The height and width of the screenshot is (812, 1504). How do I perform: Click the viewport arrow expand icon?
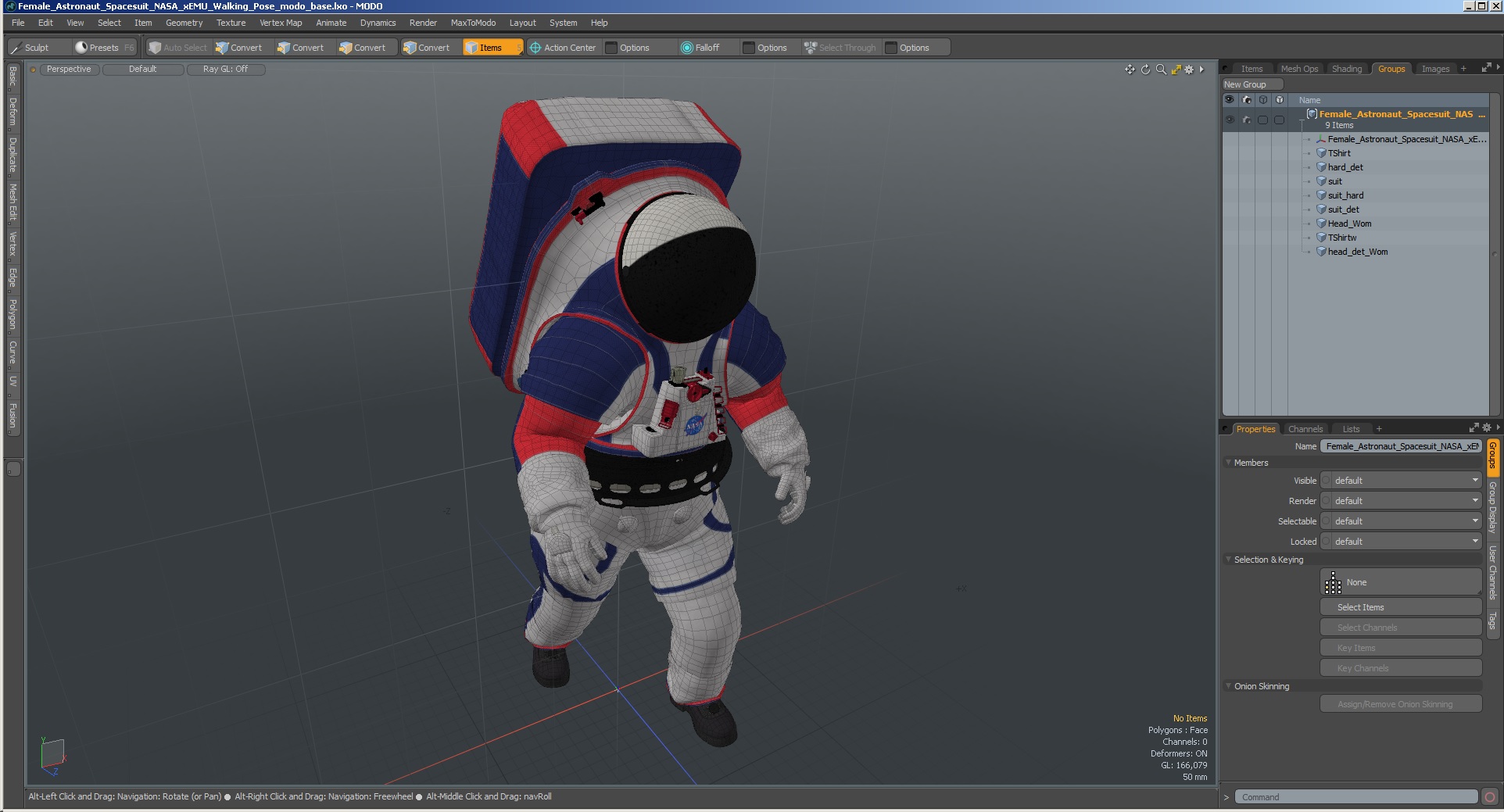pyautogui.click(x=1202, y=70)
